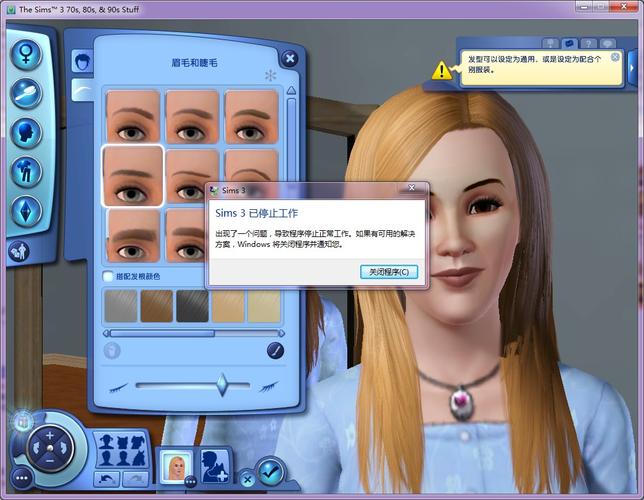Image resolution: width=644 pixels, height=500 pixels.
Task: Click the undo arrow button
Action: (x=107, y=479)
